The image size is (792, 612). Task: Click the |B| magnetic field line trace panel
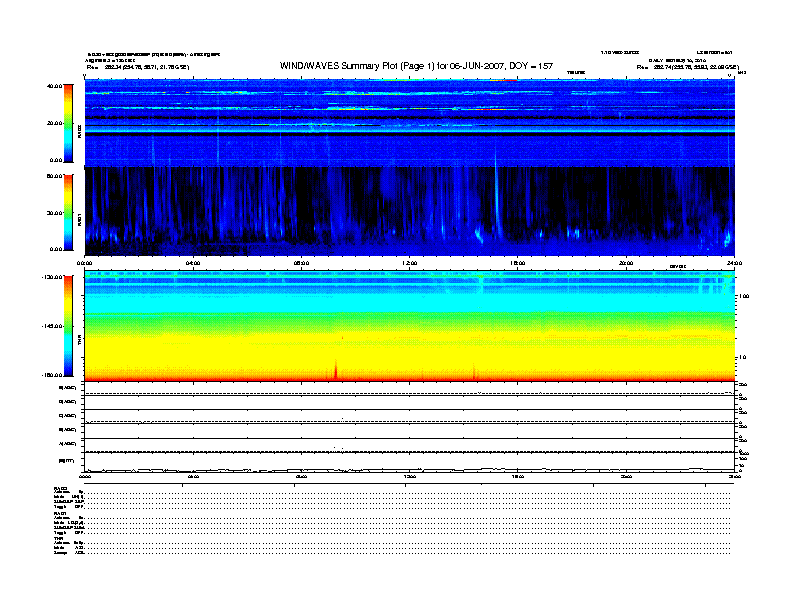409,462
